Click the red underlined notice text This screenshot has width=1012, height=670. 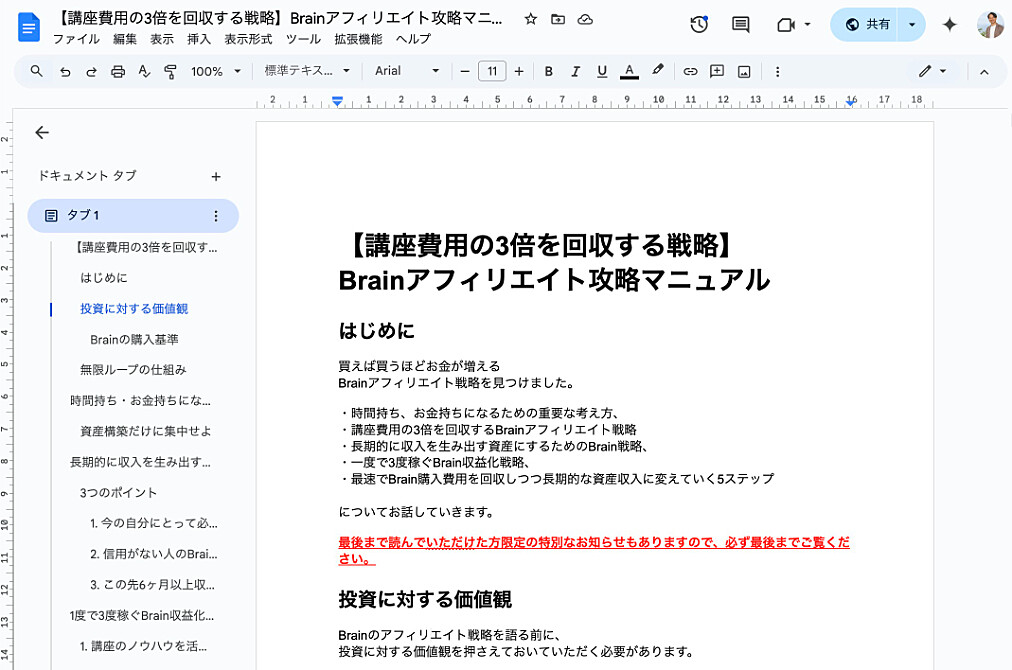point(594,551)
